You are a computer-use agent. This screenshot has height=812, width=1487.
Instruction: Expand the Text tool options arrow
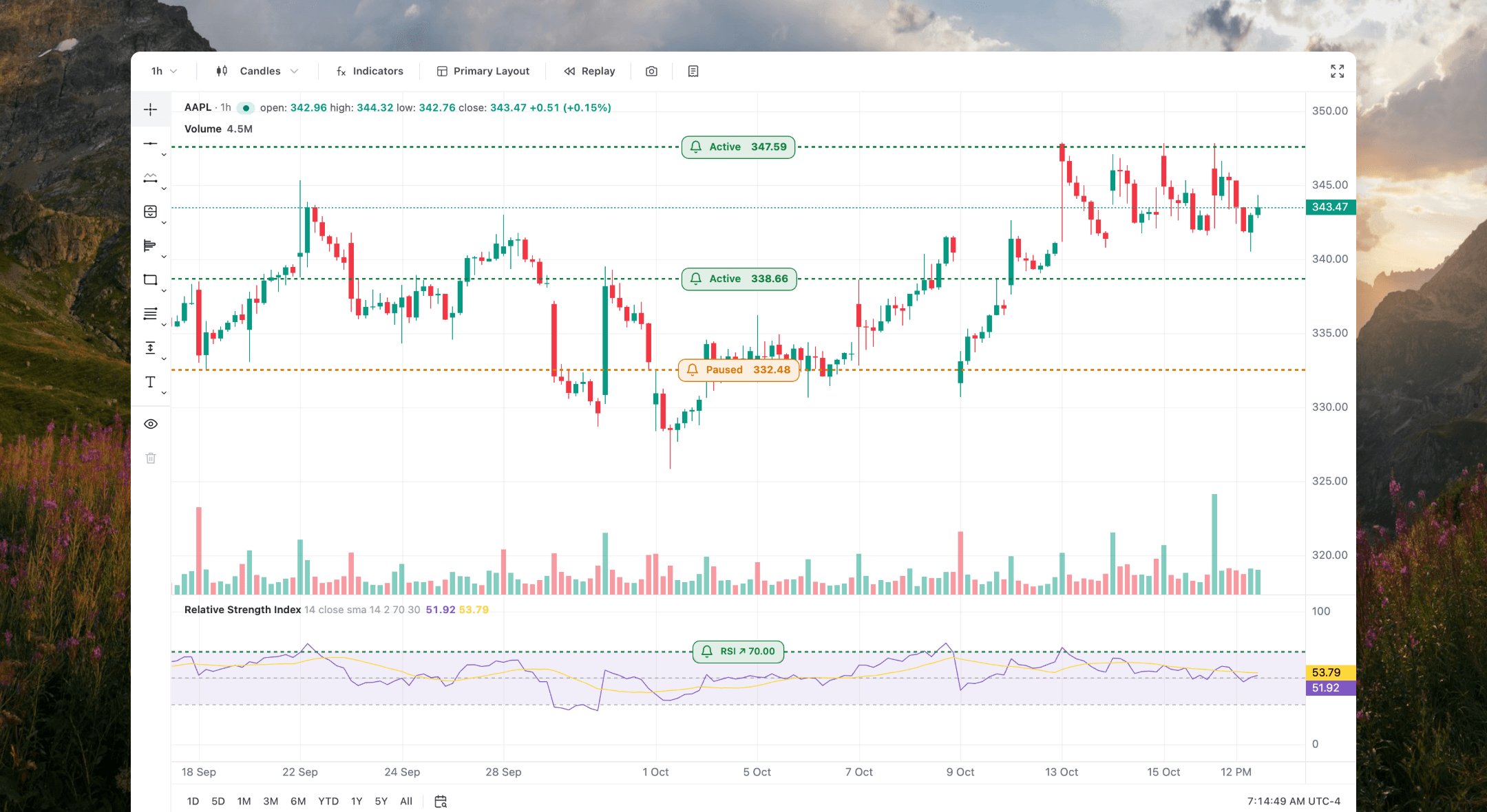(164, 394)
